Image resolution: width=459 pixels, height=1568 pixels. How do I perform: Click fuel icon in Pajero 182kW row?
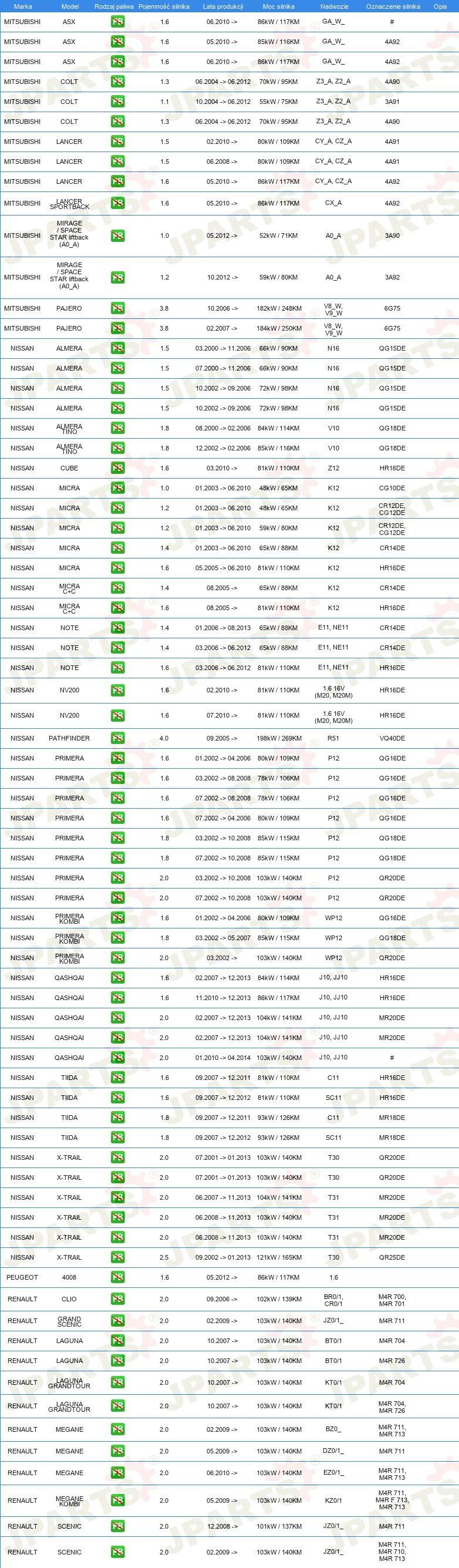117,309
